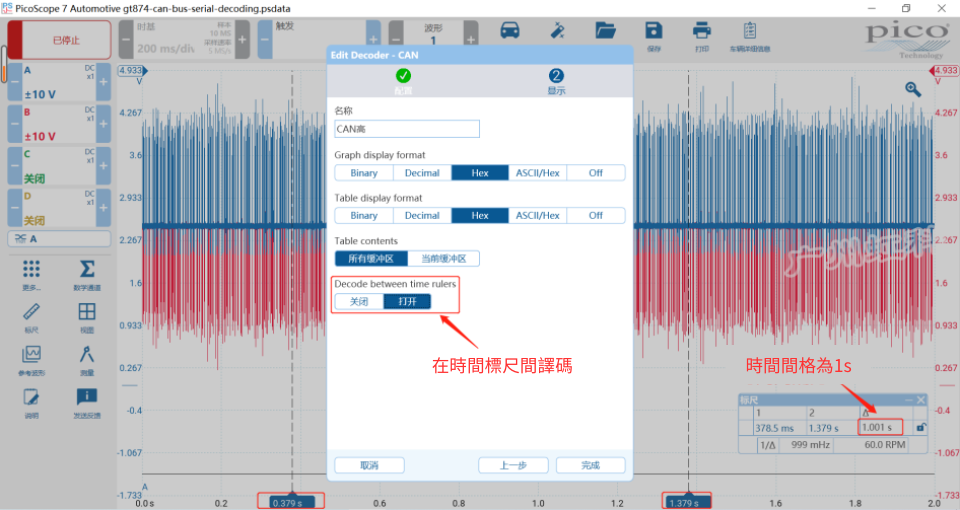This screenshot has width=960, height=510.
Task: Select the 1.379 s time ruler handle
Action: point(688,501)
